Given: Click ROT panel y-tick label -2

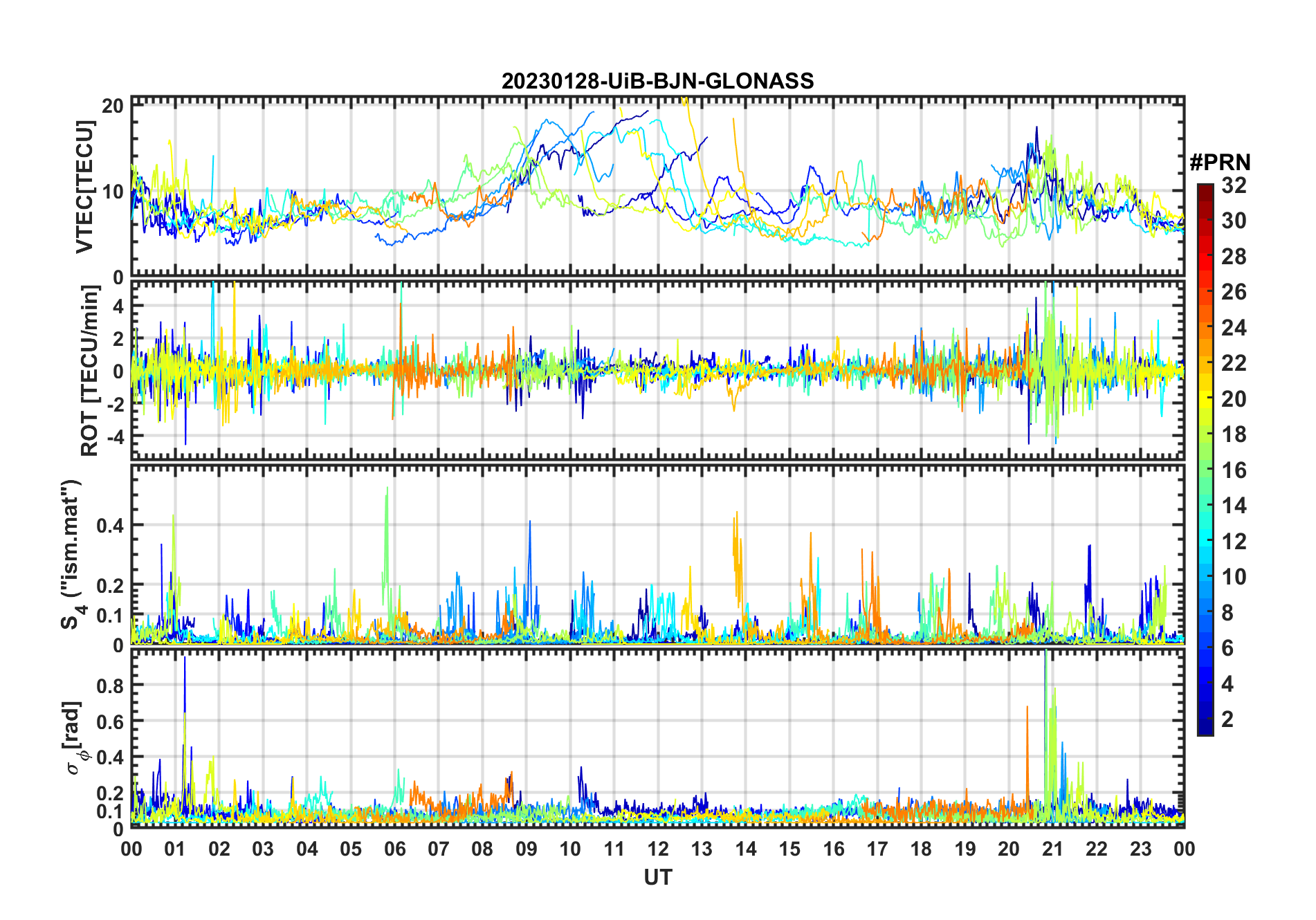Looking at the screenshot, I should pos(116,404).
